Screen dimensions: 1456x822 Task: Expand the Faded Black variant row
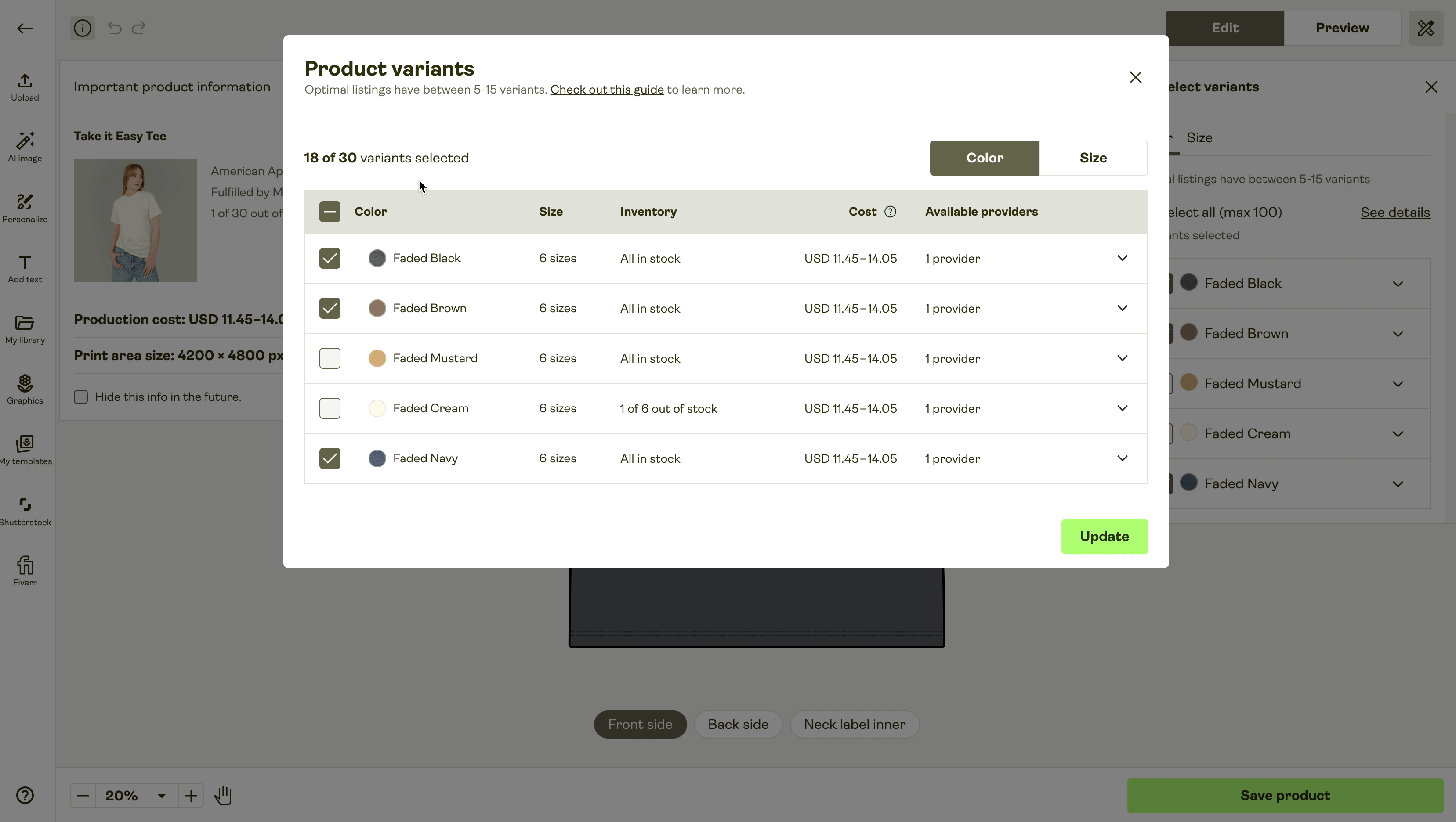click(1123, 258)
